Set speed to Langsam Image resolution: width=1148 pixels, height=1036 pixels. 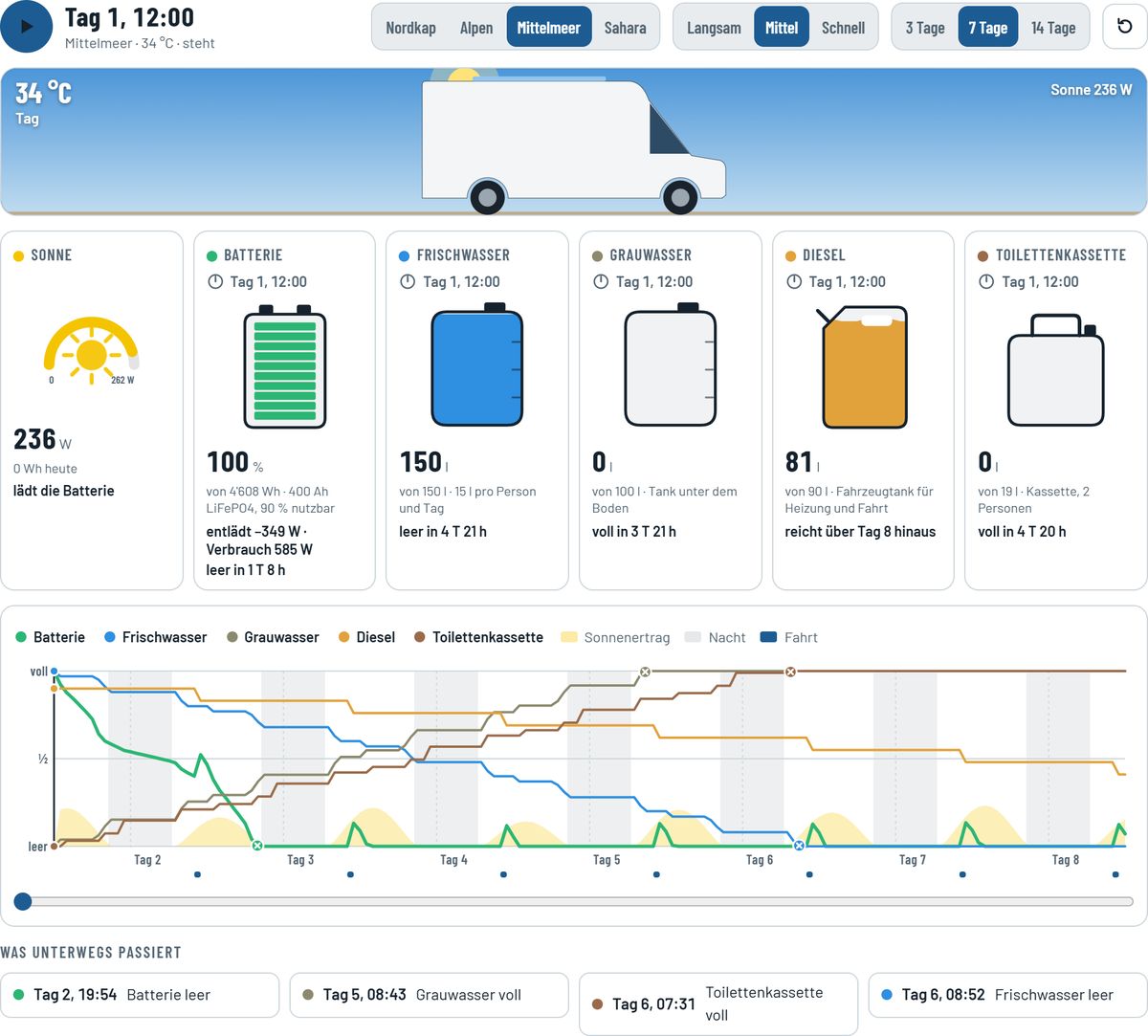tap(714, 28)
